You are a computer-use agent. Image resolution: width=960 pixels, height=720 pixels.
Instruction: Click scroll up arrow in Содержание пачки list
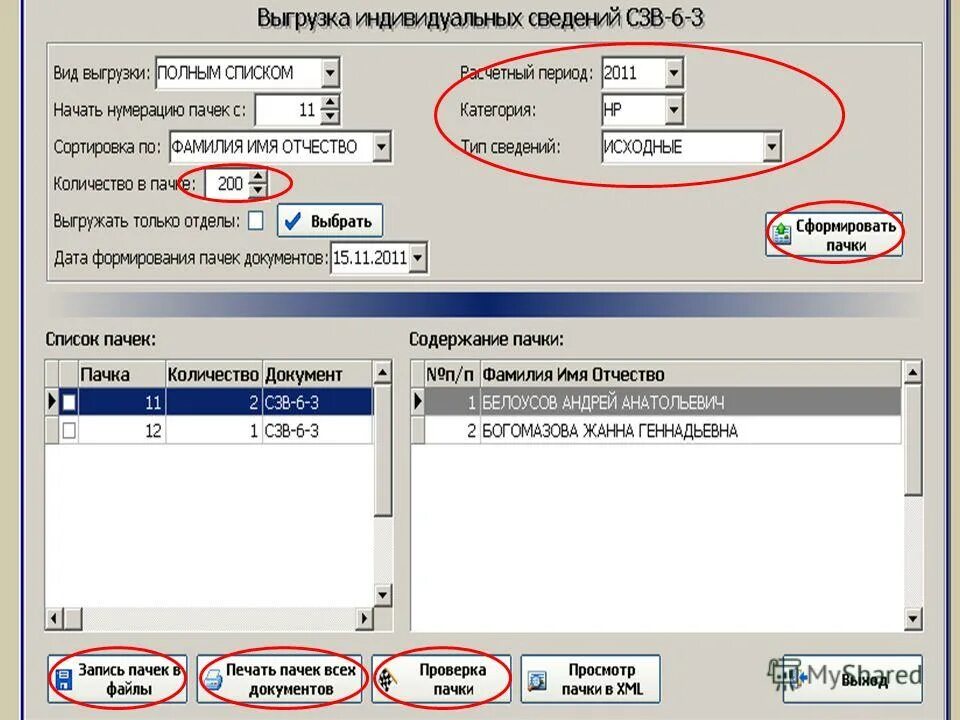[912, 372]
